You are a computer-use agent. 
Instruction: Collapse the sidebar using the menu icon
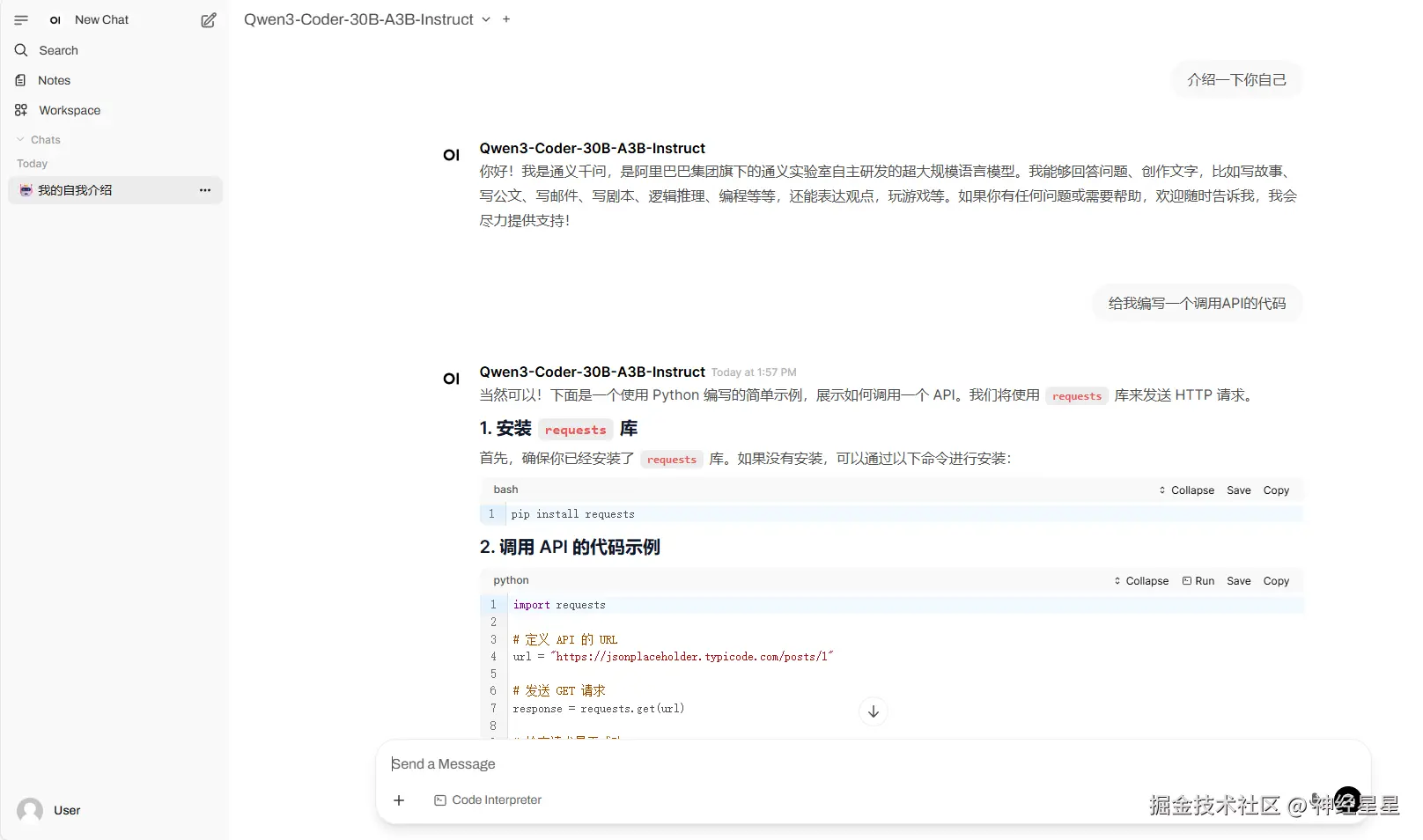(21, 19)
